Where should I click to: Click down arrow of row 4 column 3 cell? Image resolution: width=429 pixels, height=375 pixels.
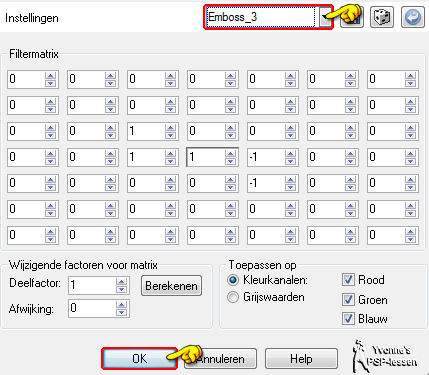pyautogui.click(x=170, y=161)
